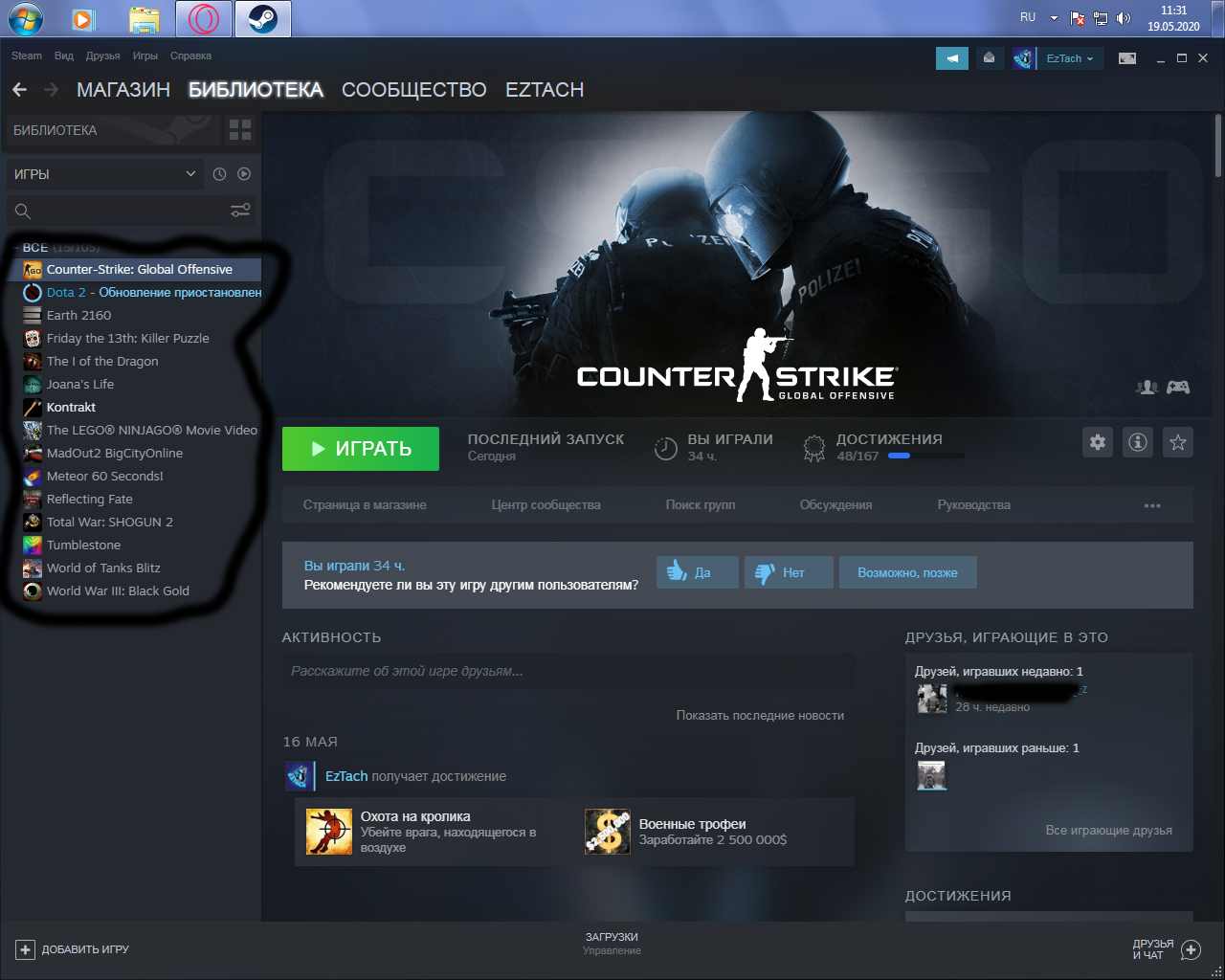
Task: Open the Вид menu
Action: (64, 56)
